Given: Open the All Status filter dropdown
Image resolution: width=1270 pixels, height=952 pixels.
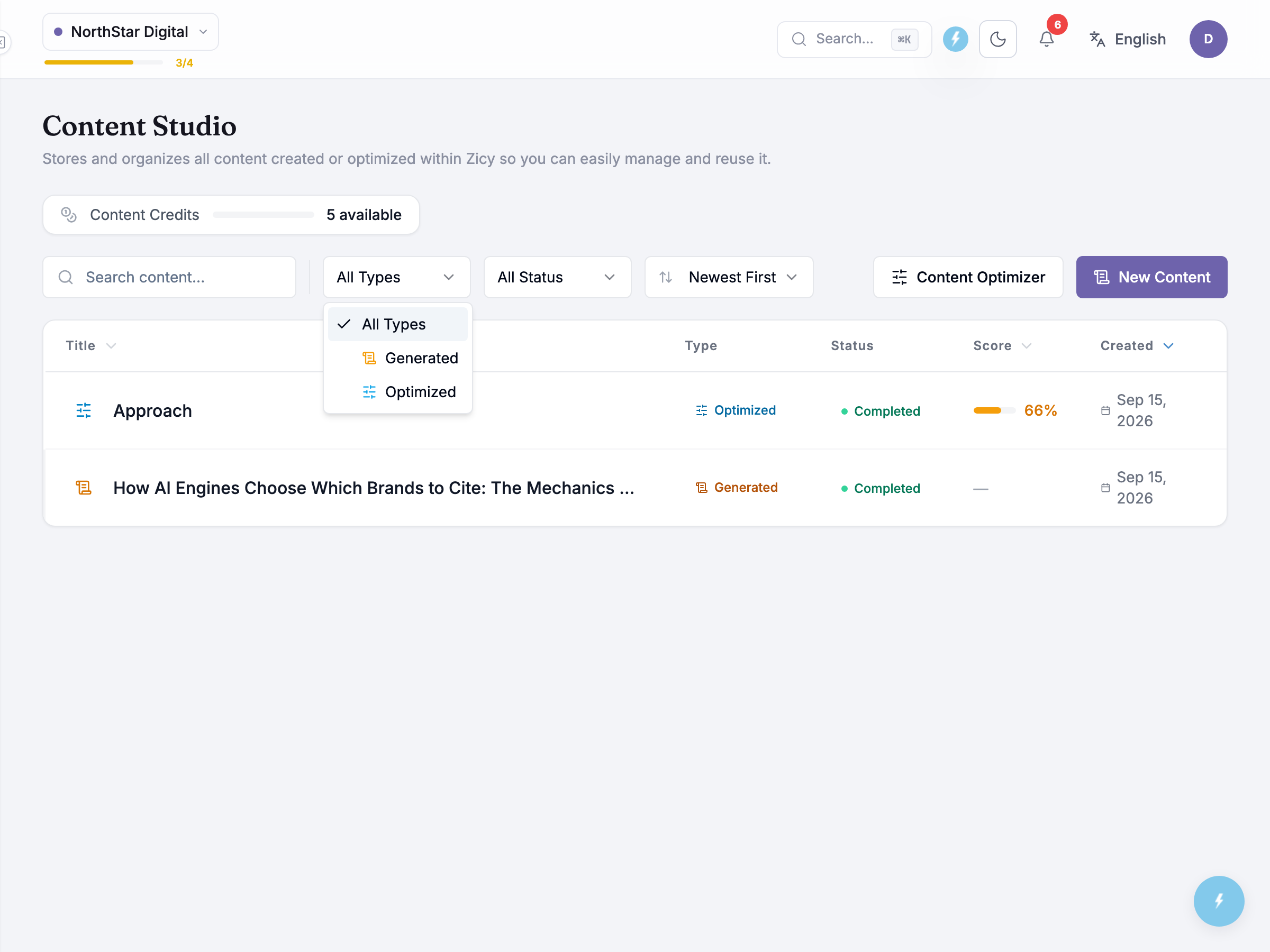Looking at the screenshot, I should 558,277.
